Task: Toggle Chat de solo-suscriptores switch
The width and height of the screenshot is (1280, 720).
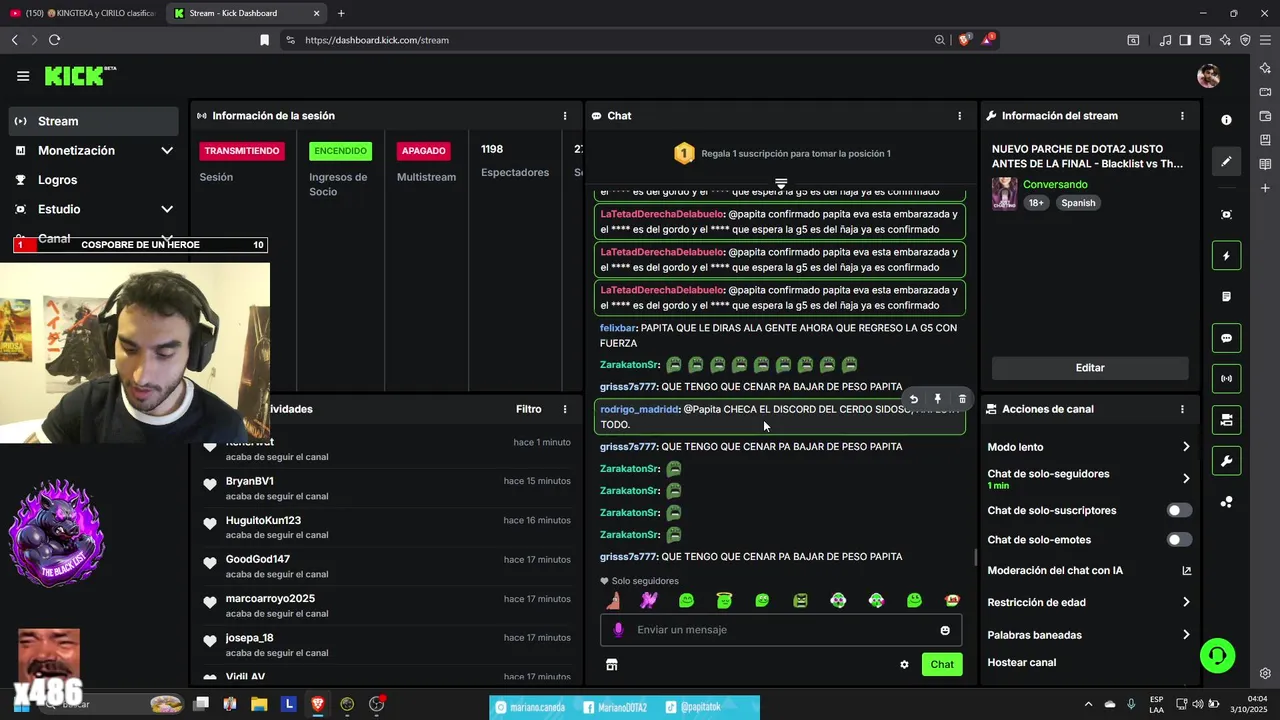Action: click(1180, 510)
